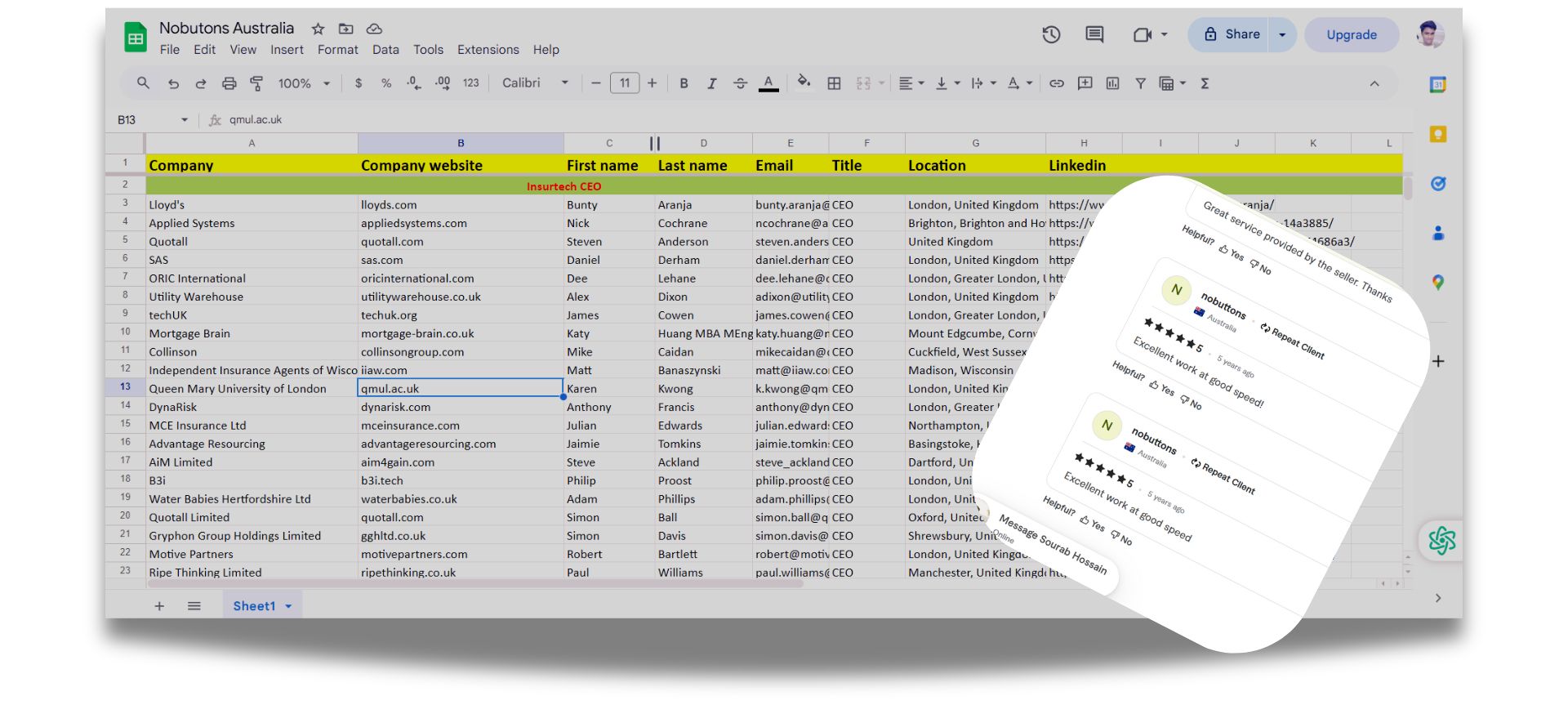View cloud save status icon
Screen dimensions: 1568x705
click(374, 29)
